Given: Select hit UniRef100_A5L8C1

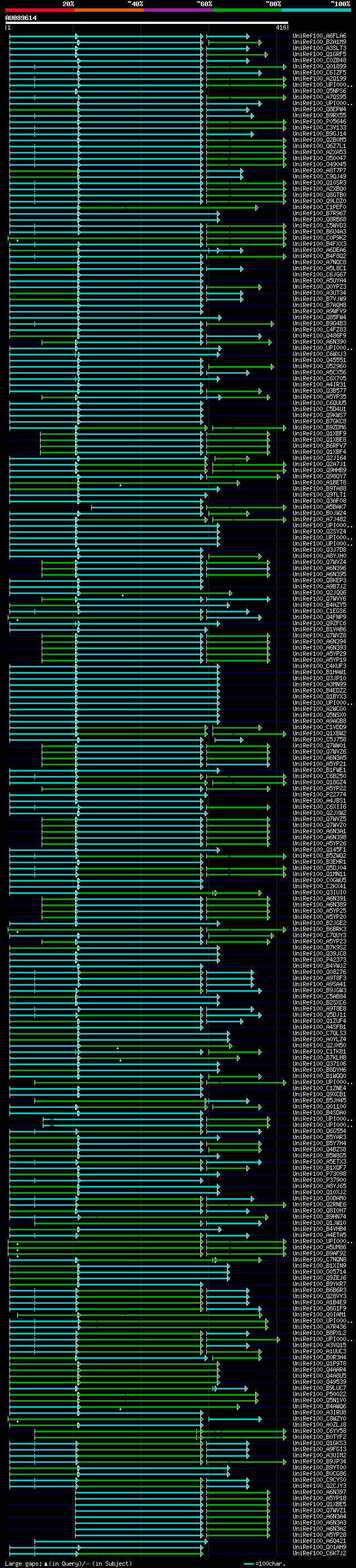Looking at the screenshot, I should [319, 269].
